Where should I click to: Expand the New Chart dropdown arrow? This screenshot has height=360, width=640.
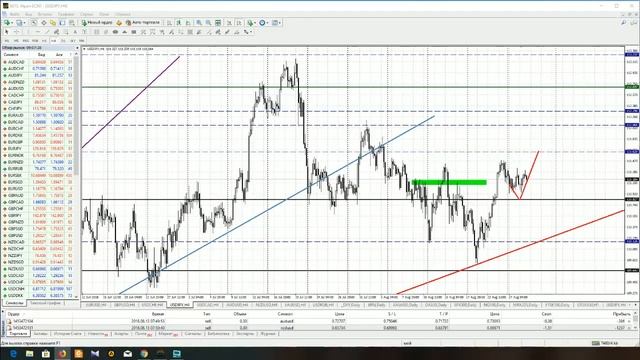[x=12, y=23]
